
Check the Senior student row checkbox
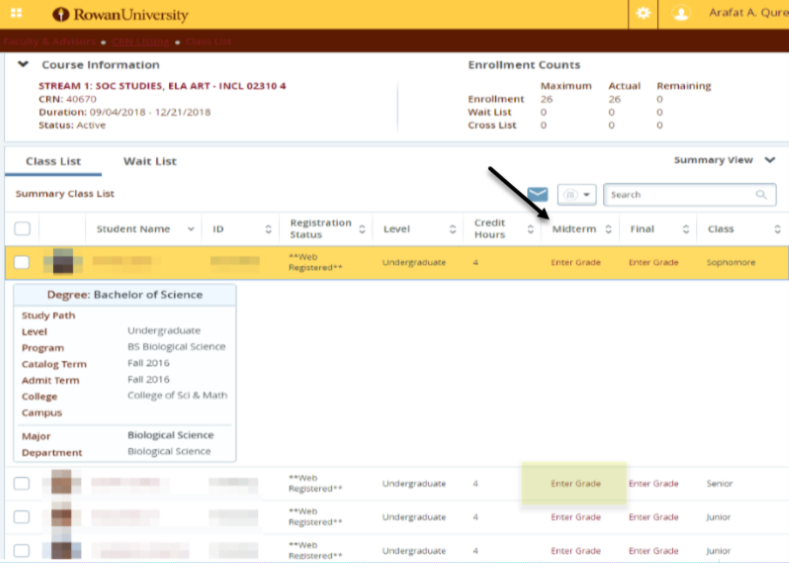(22, 484)
